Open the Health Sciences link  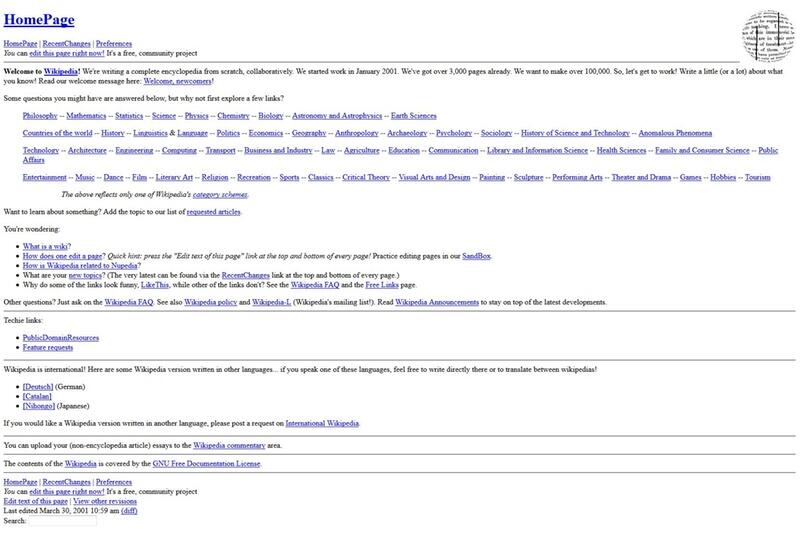[x=621, y=150]
